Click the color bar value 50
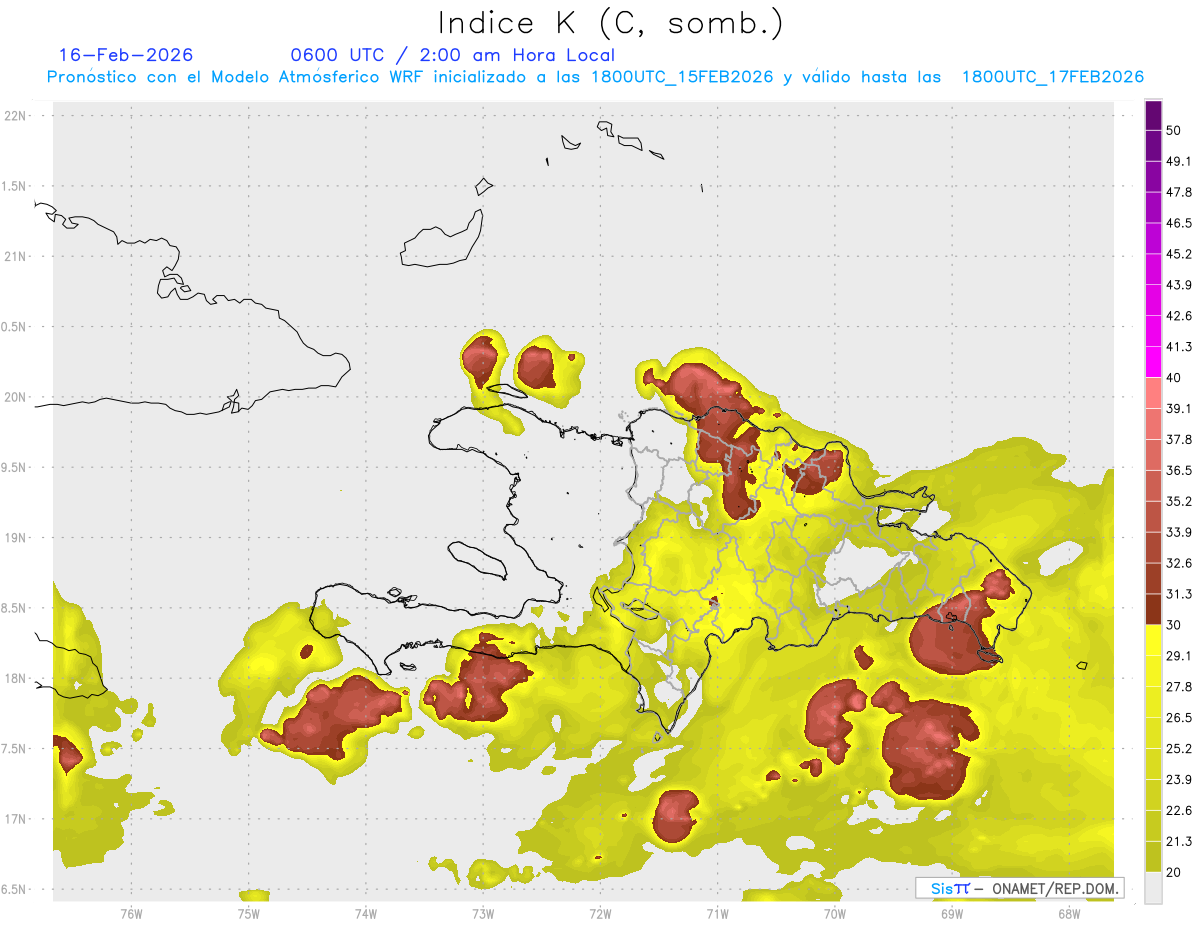The height and width of the screenshot is (927, 1200). (1173, 130)
